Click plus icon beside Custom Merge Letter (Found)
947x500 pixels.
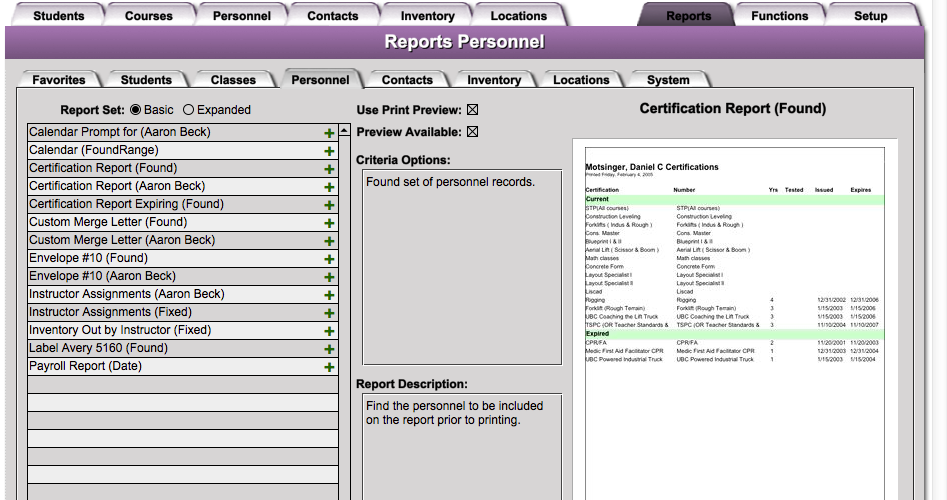coord(329,223)
